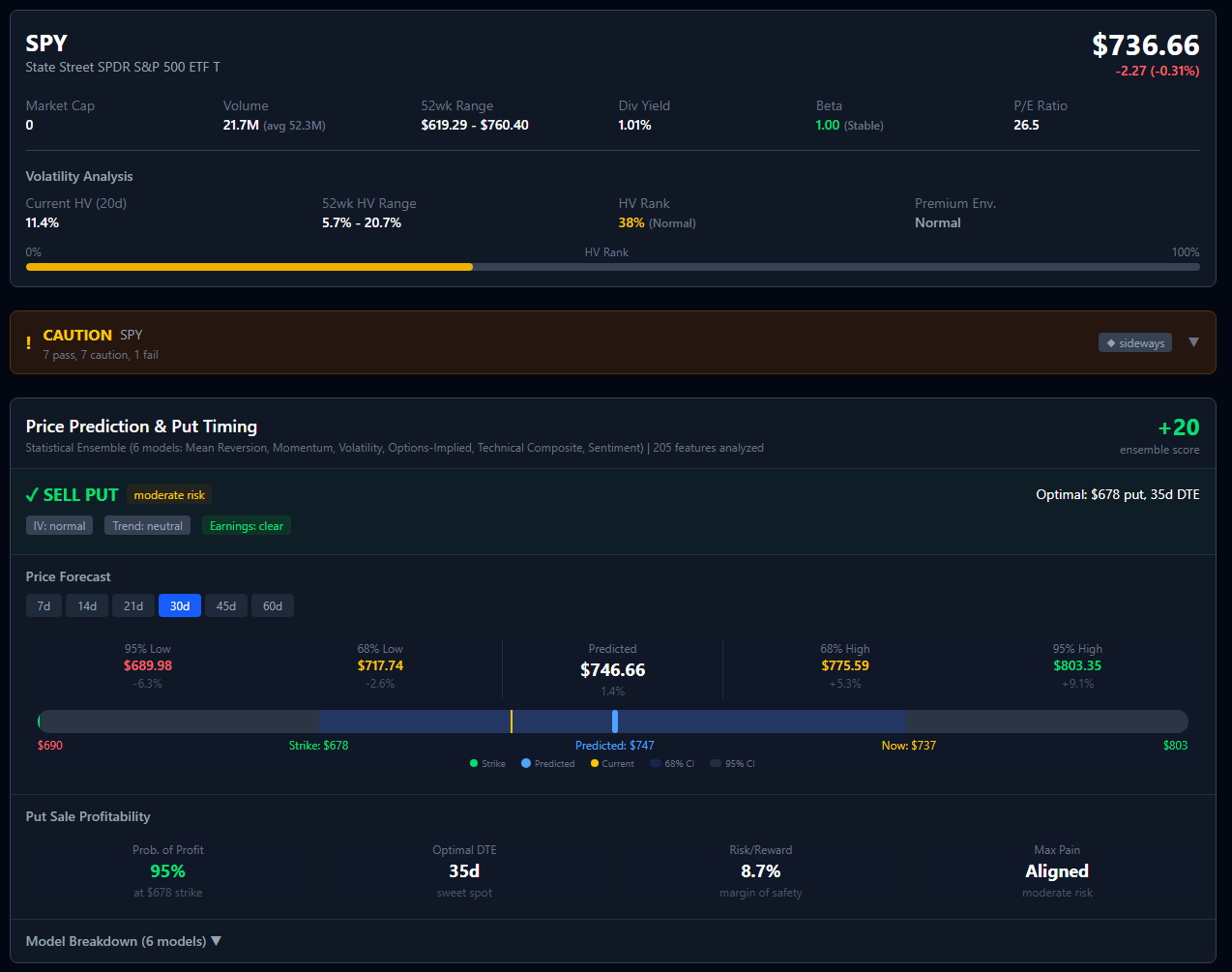Click the 68% Low $717.74 value
Screen dimensions: 1232x972
pyautogui.click(x=380, y=665)
